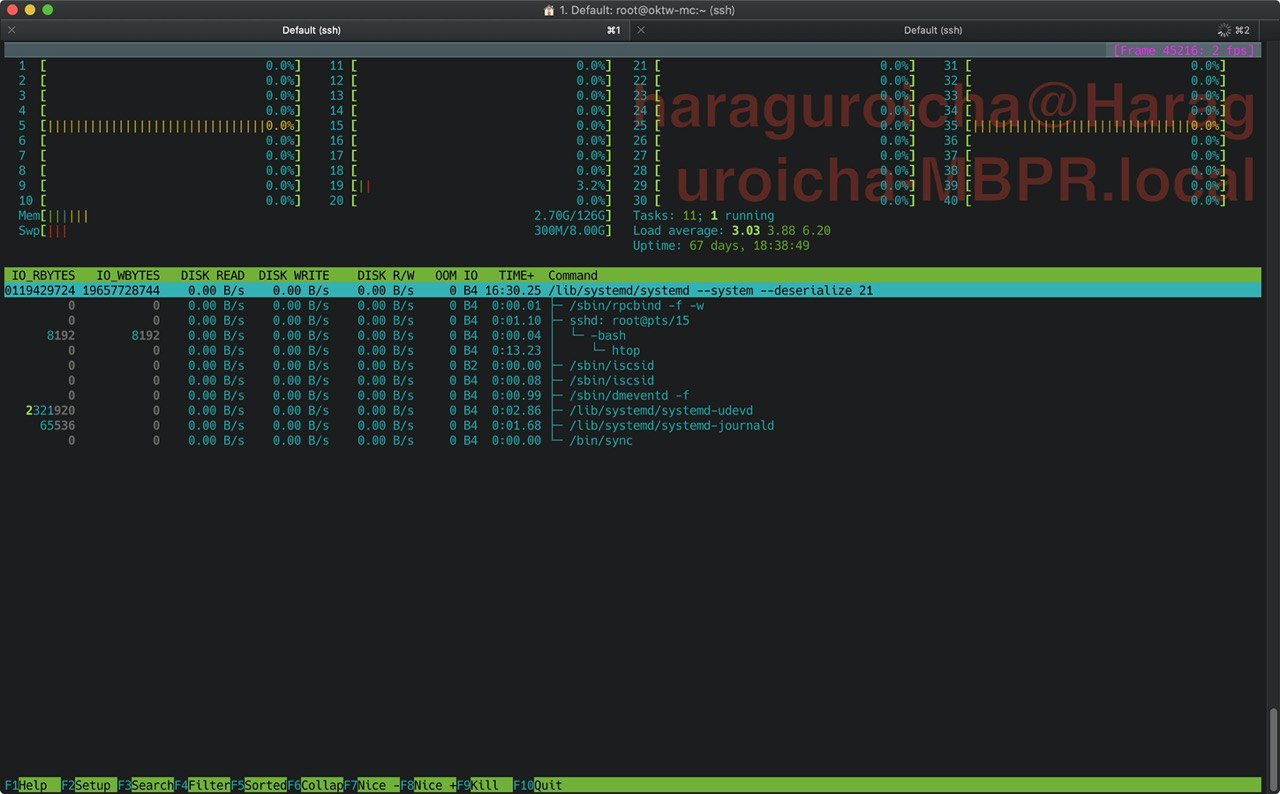The height and width of the screenshot is (794, 1280).
Task: Click the Uptime 67 days, 18:38:49 text
Action: 721,245
